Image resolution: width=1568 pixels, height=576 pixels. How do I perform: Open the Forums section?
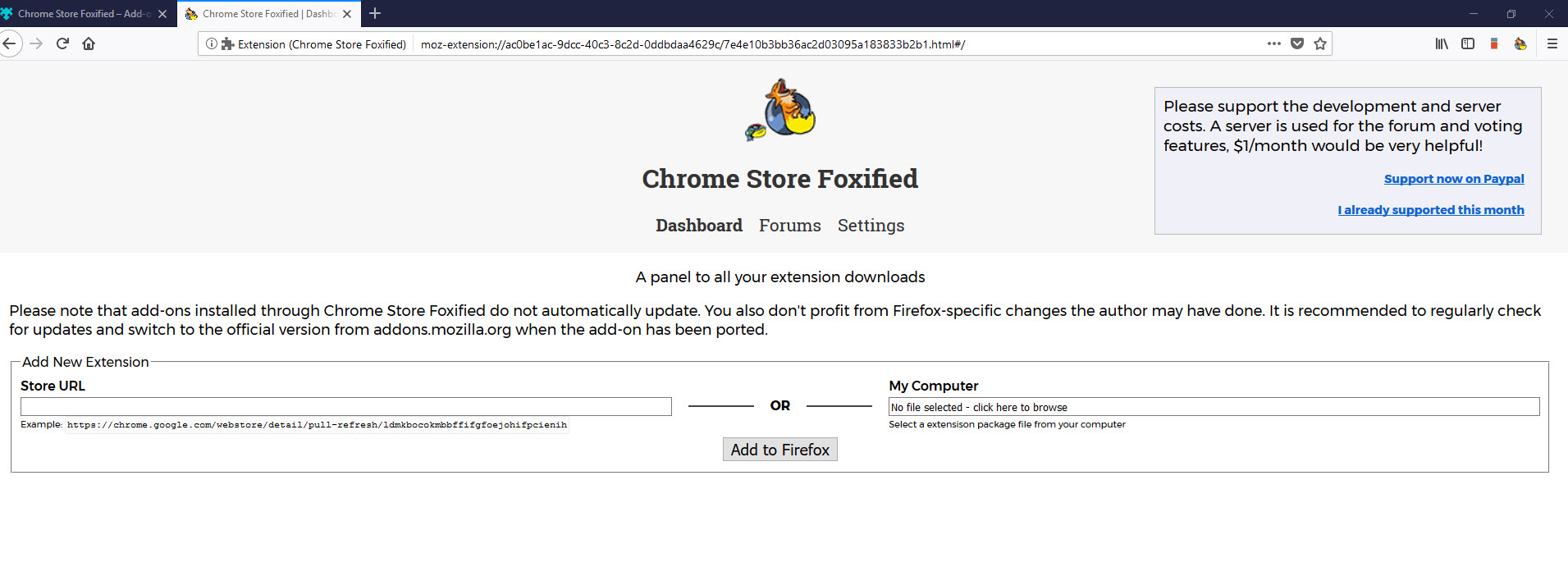point(789,226)
